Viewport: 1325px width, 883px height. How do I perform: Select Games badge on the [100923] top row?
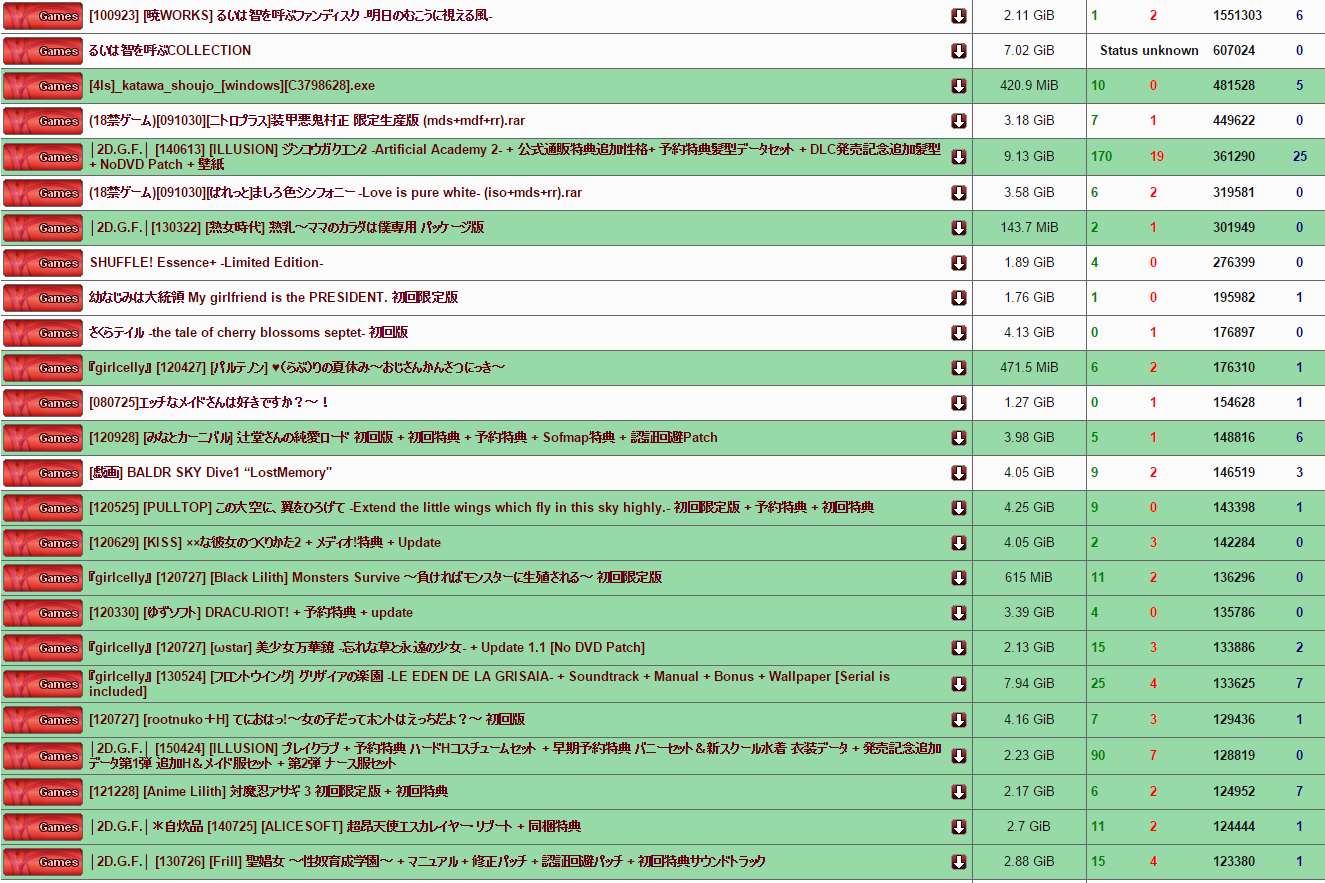tap(43, 16)
